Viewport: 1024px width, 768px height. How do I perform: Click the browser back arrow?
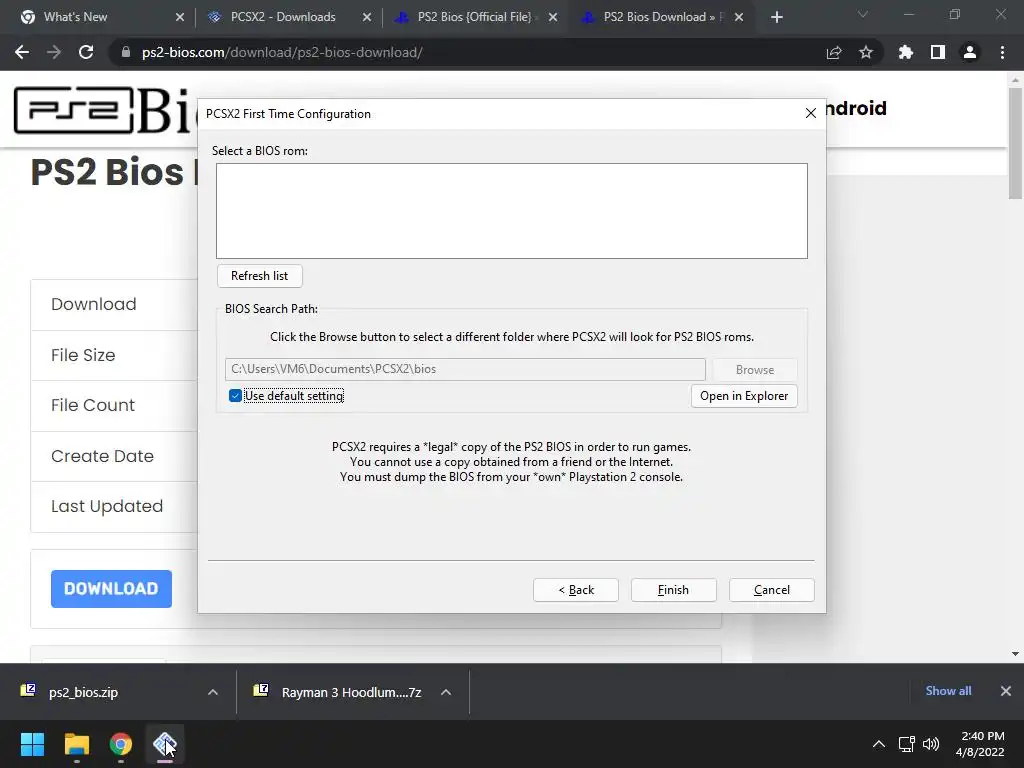click(22, 52)
